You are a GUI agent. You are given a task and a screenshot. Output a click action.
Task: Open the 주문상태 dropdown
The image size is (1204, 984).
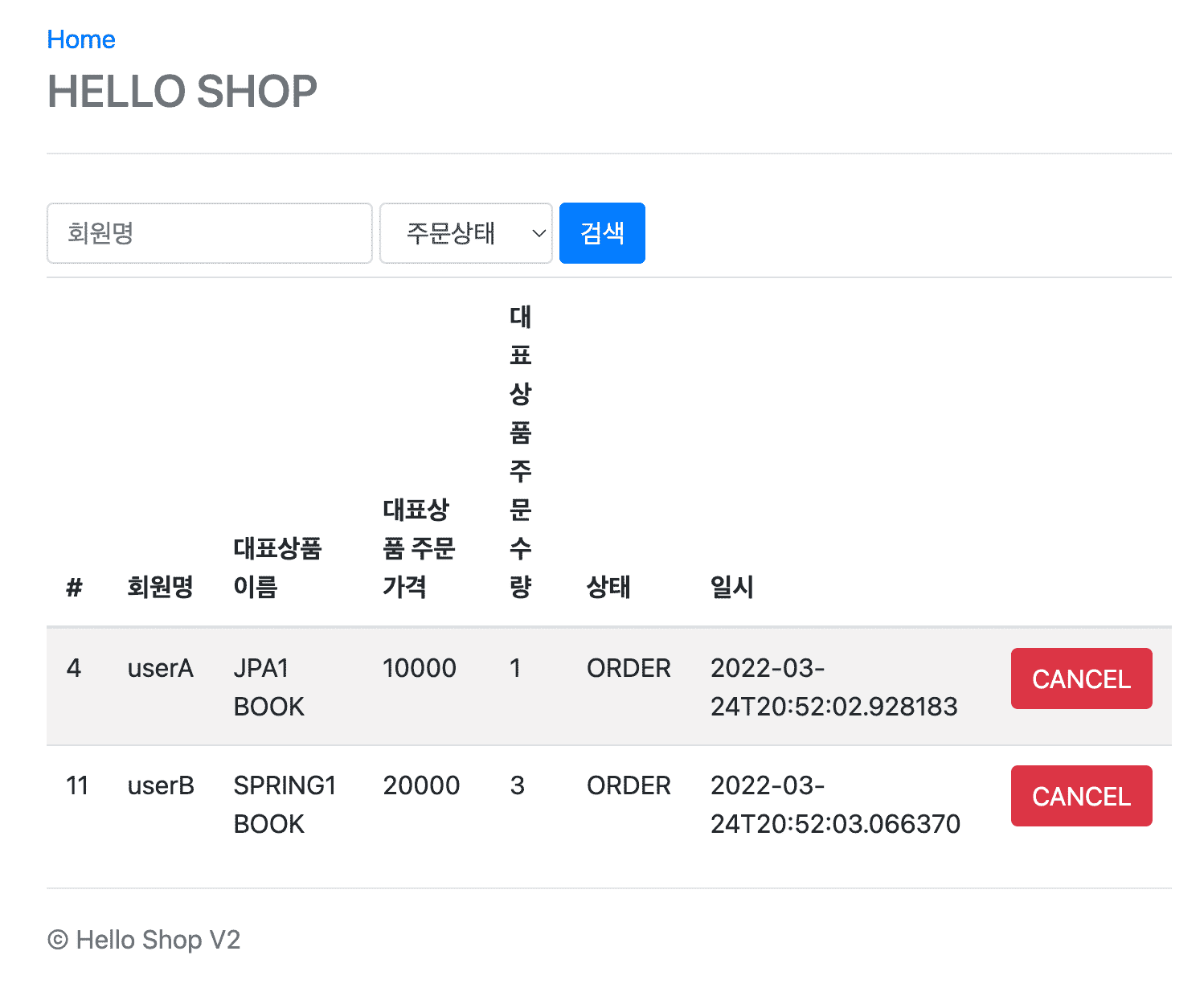click(465, 233)
